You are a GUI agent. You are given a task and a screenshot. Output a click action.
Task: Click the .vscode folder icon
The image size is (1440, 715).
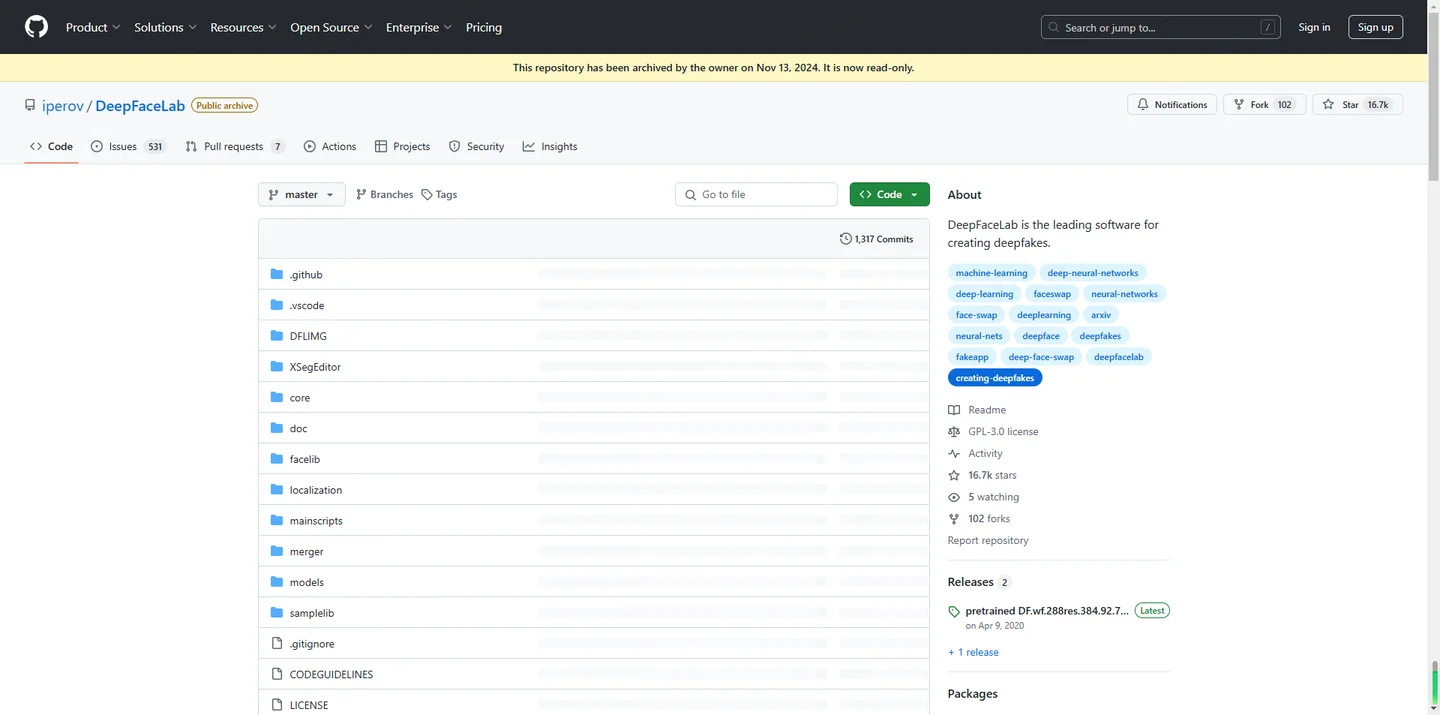[277, 305]
